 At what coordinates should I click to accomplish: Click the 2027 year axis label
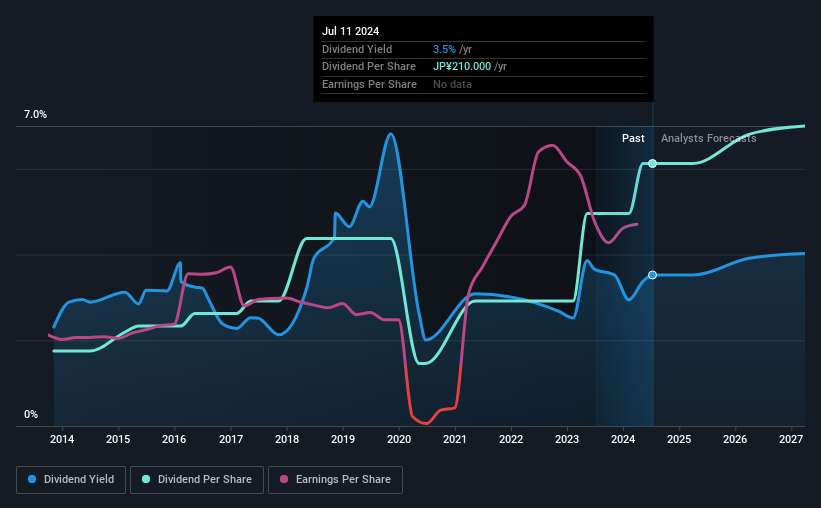point(791,439)
